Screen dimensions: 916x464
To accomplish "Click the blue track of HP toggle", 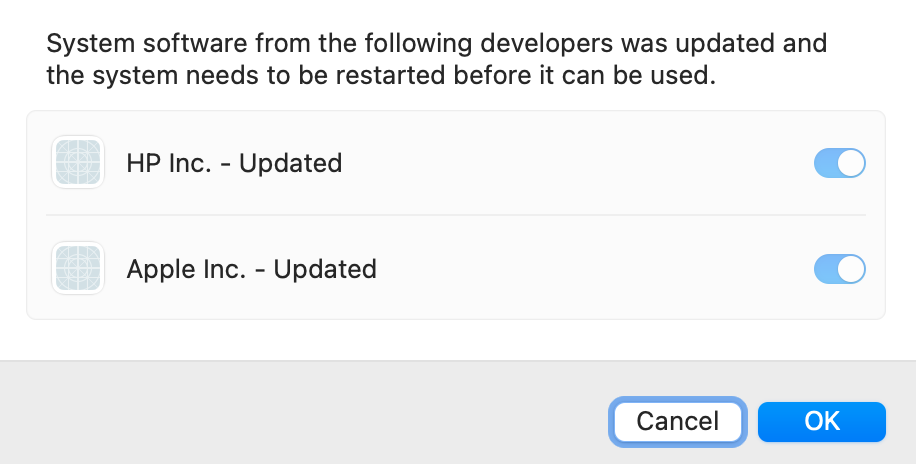I will pos(825,163).
